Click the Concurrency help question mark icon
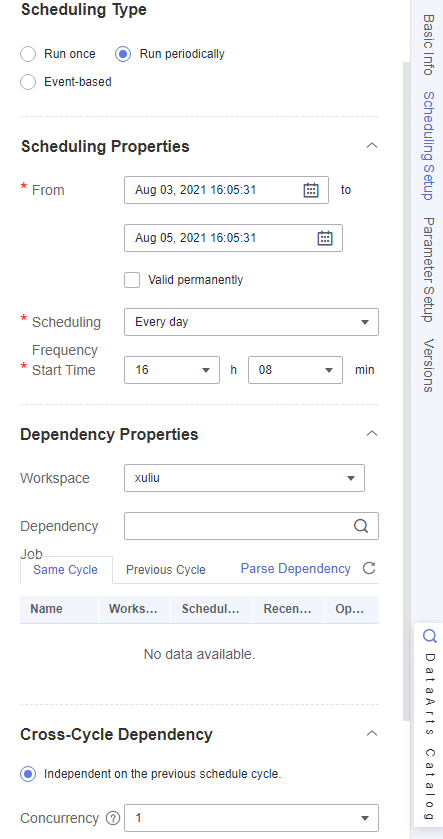443x839 pixels. (x=112, y=818)
